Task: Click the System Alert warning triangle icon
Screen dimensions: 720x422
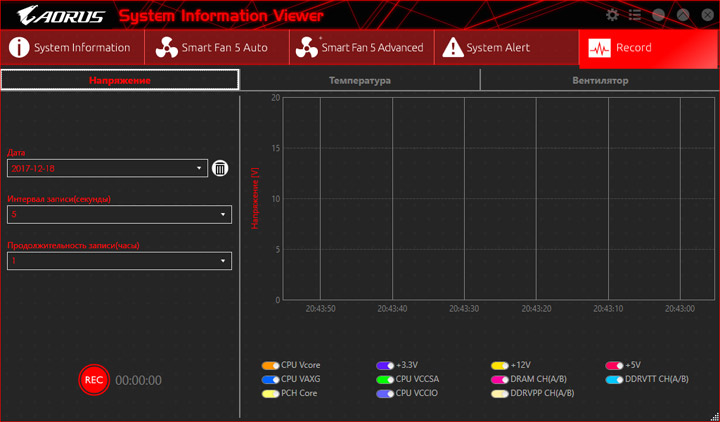Action: [x=453, y=48]
